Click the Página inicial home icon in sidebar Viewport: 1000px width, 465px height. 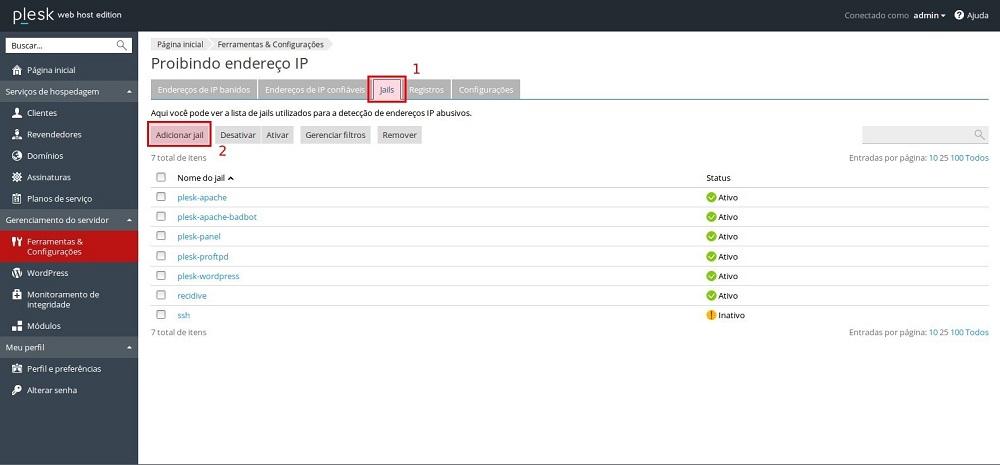coord(17,70)
